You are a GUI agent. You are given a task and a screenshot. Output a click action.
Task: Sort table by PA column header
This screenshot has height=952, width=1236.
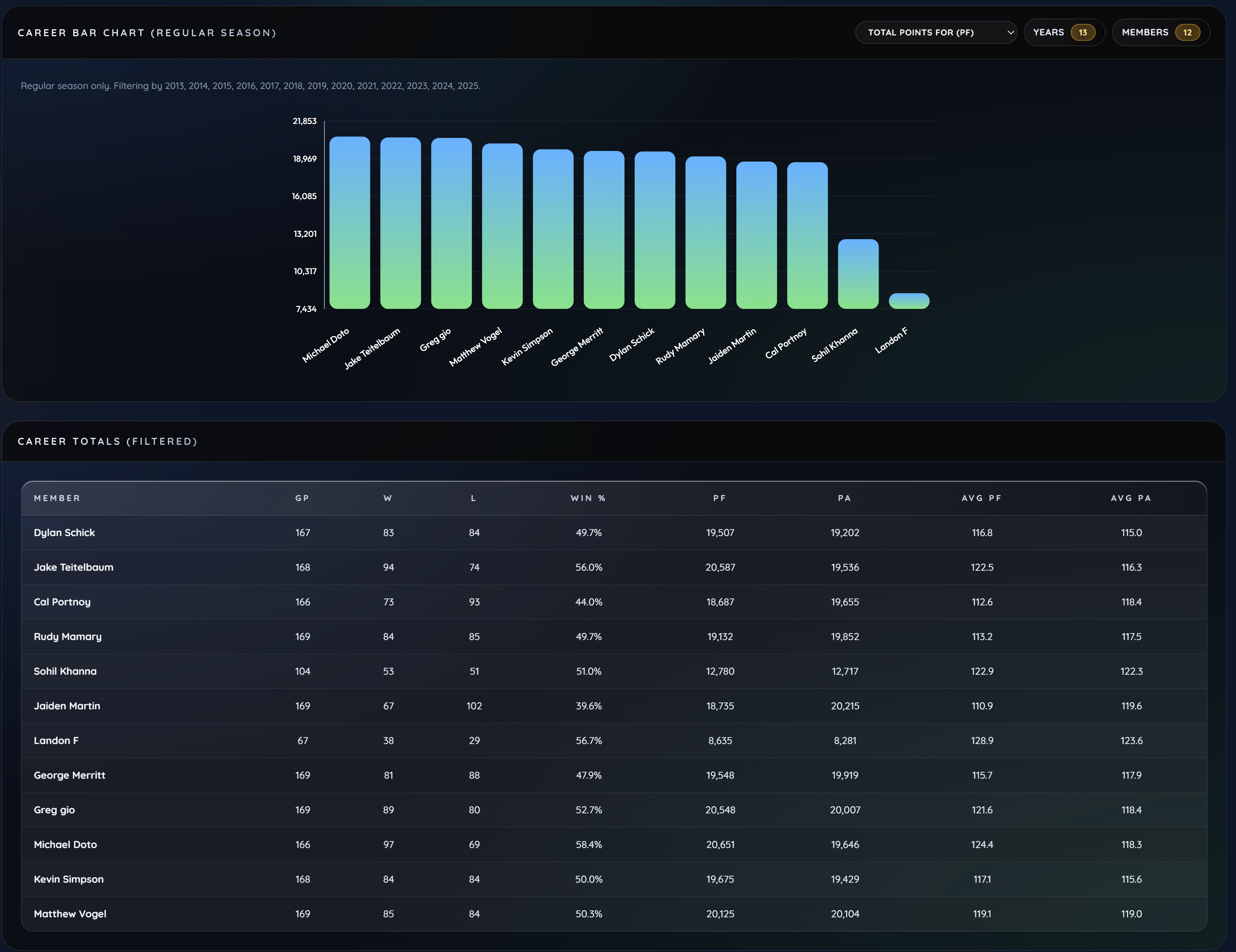(845, 498)
